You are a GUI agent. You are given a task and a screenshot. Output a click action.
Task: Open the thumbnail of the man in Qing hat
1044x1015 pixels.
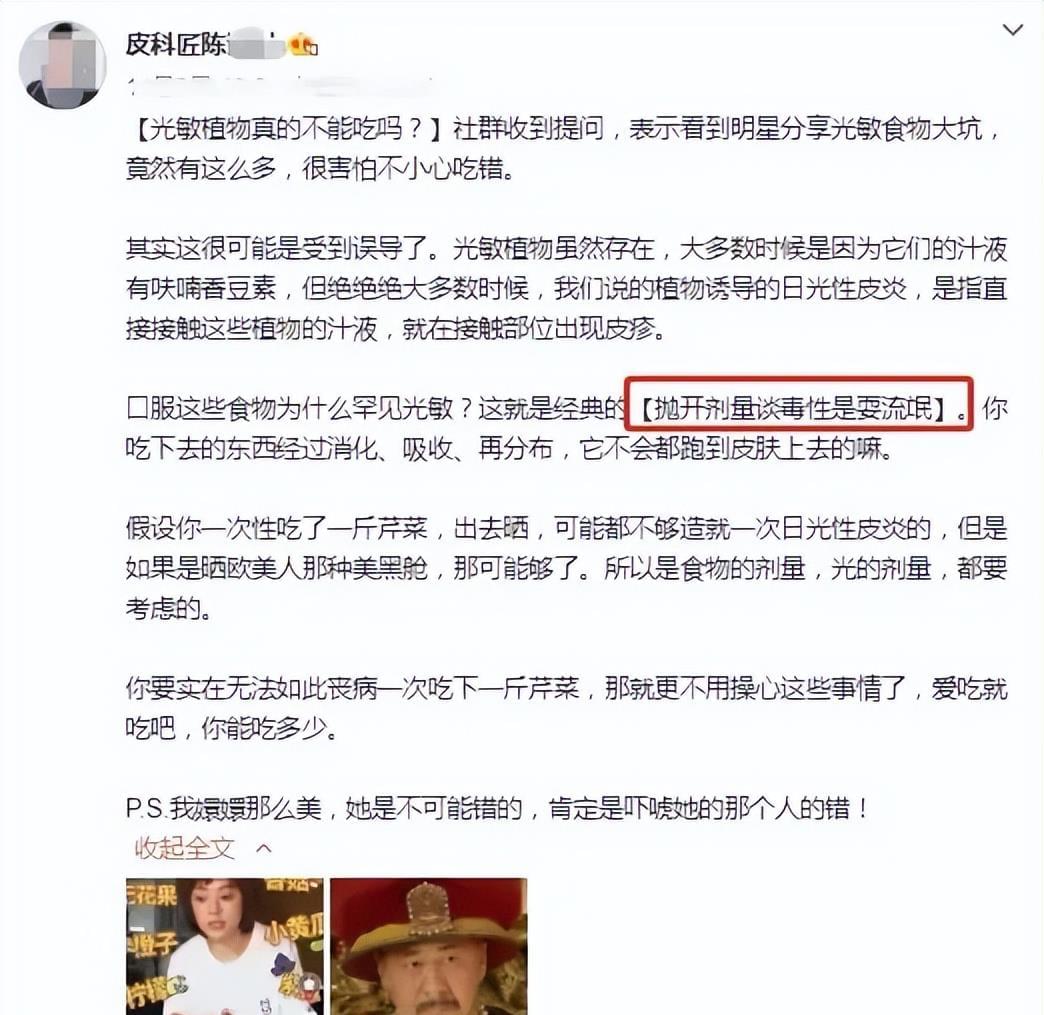pyautogui.click(x=429, y=946)
